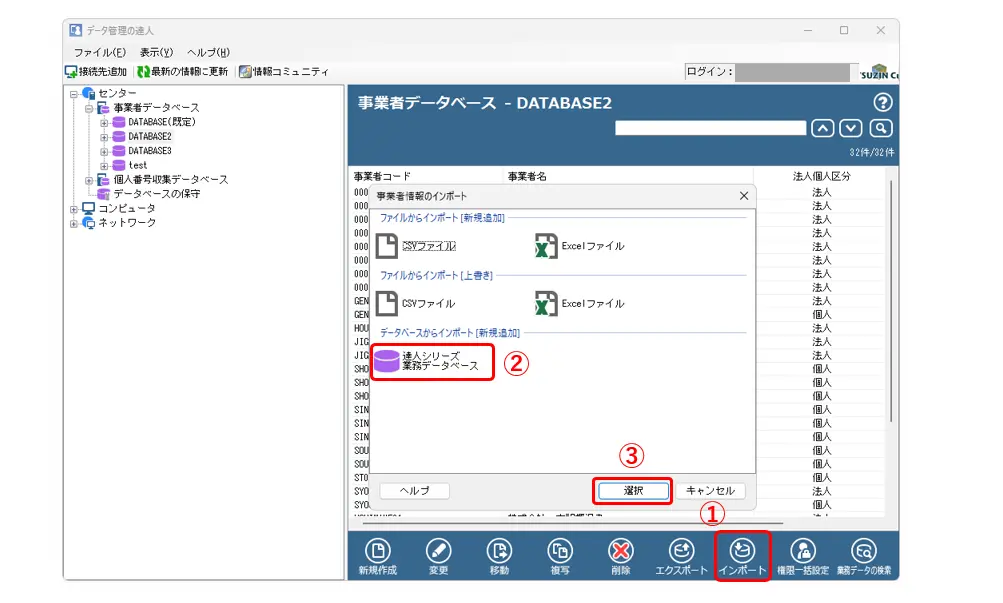Select DATABASE(既定) in the tree
The width and height of the screenshot is (1003, 603).
coord(161,122)
